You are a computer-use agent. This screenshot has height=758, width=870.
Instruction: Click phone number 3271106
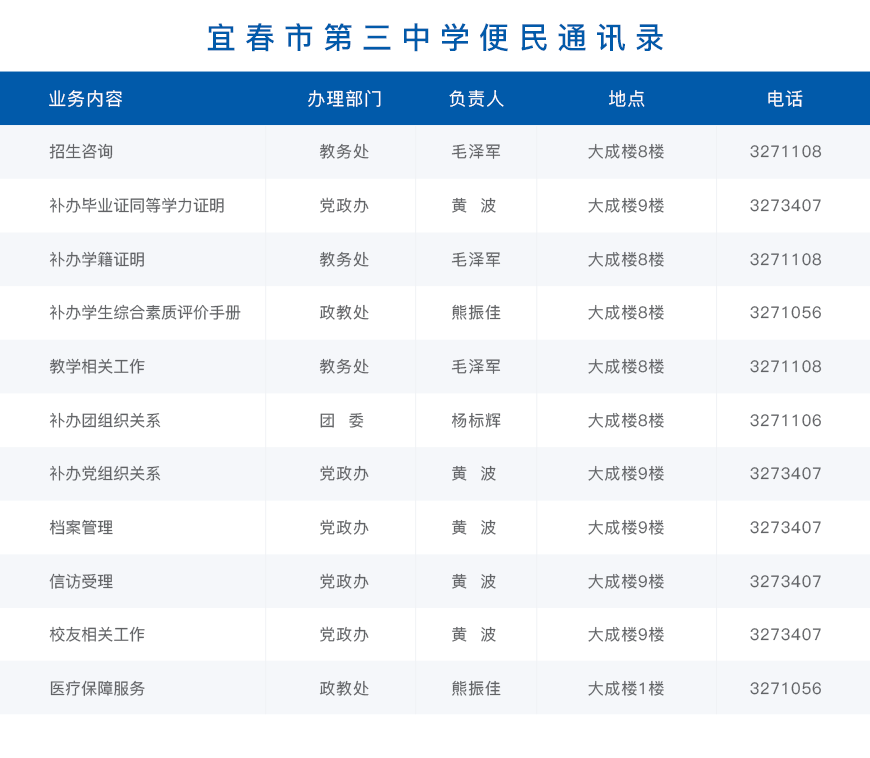click(x=786, y=420)
